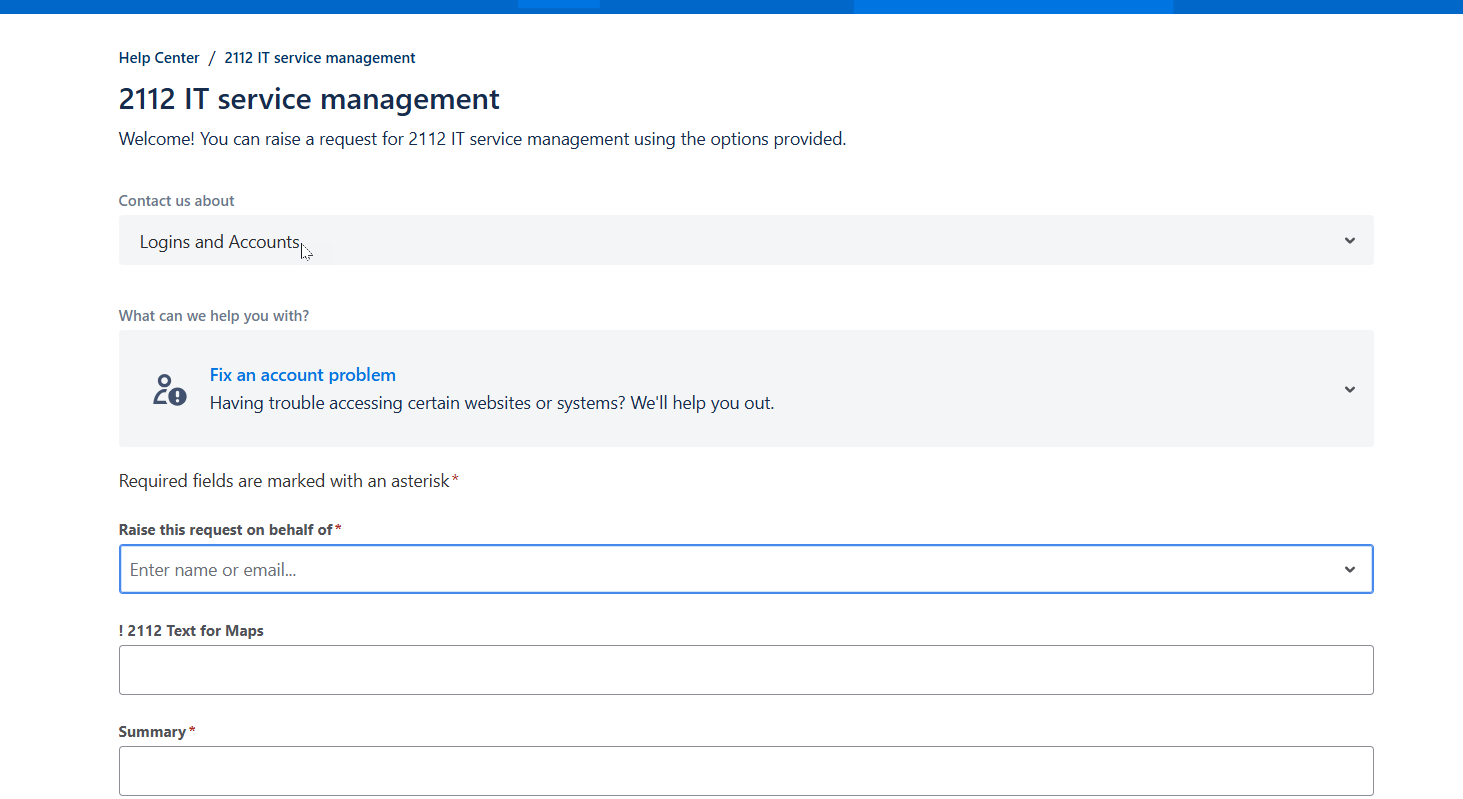
Task: Click the Fix an account problem title
Action: coord(302,375)
